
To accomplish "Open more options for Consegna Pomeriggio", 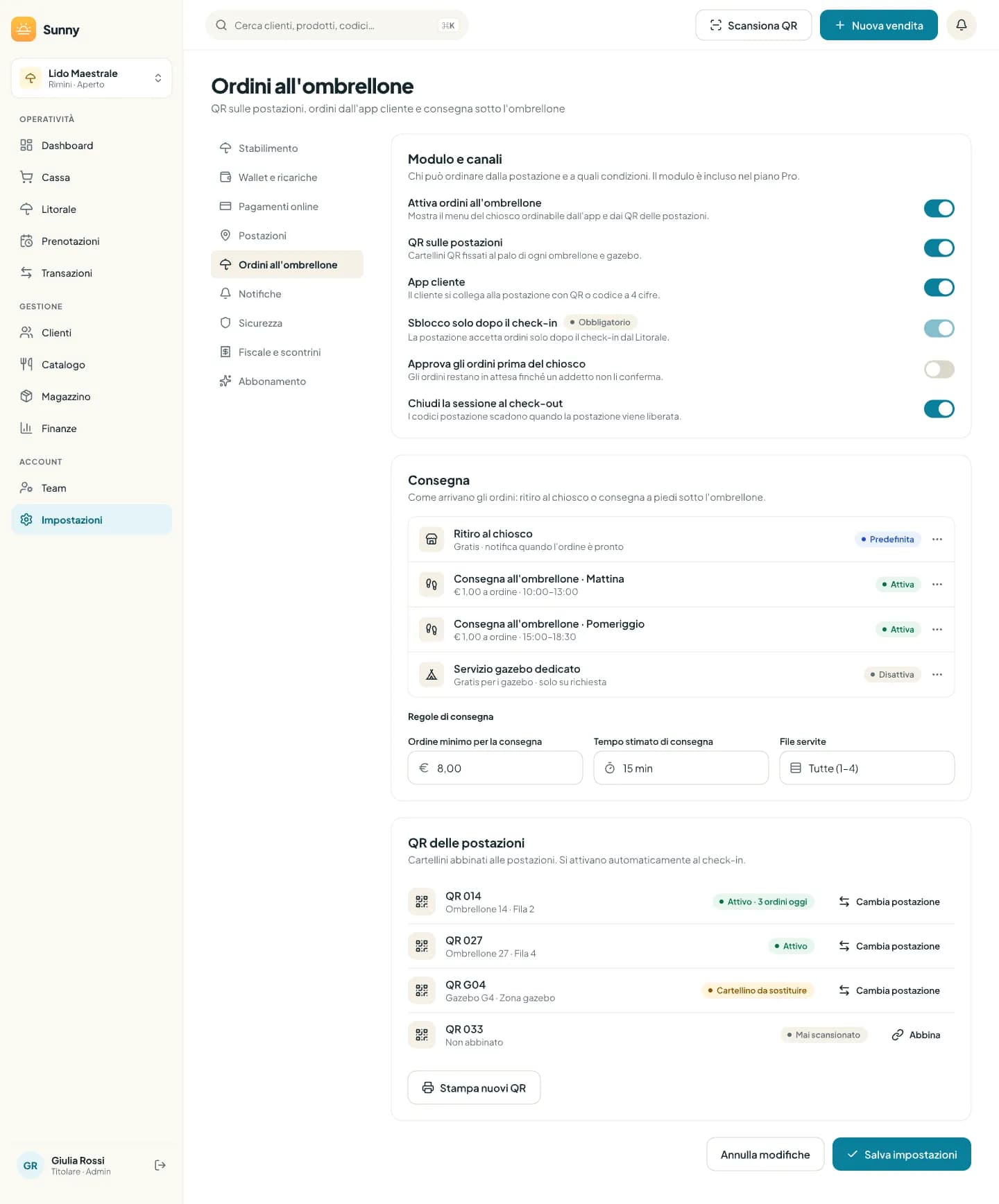I will tap(937, 629).
